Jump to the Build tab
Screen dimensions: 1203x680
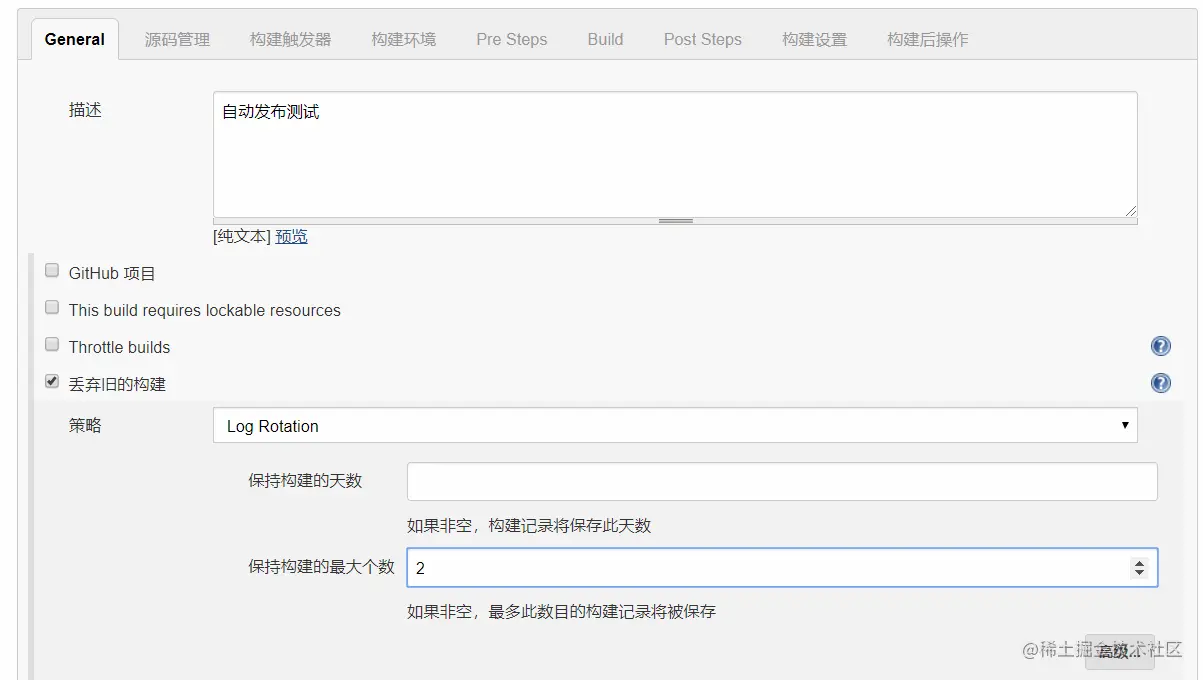pos(605,40)
